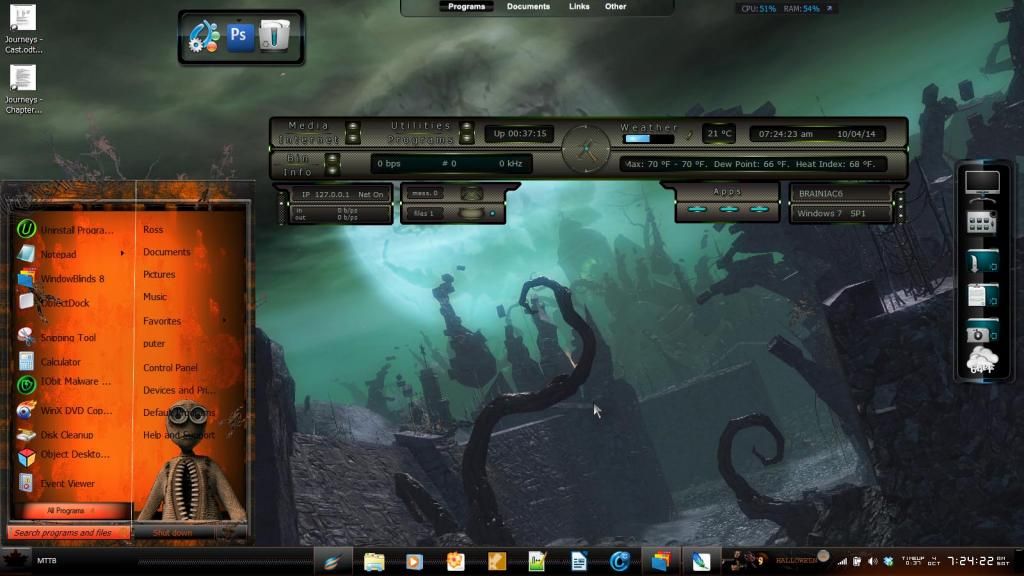The image size is (1024, 576).
Task: Click the weather progress bar
Action: point(648,139)
